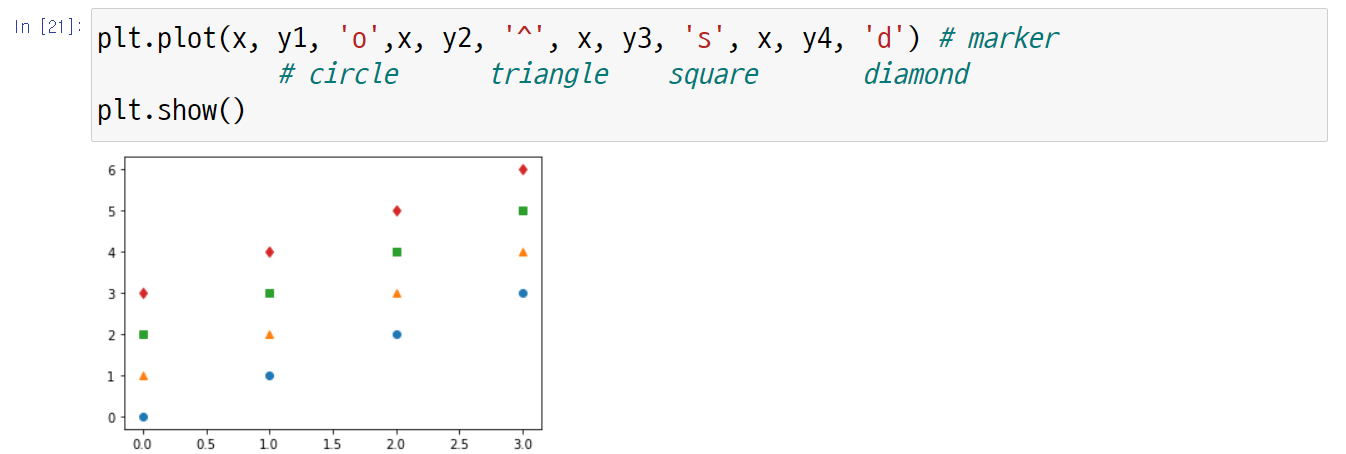Click the x-axis tick label 1.5
This screenshot has height=454, width=1346.
point(333,443)
